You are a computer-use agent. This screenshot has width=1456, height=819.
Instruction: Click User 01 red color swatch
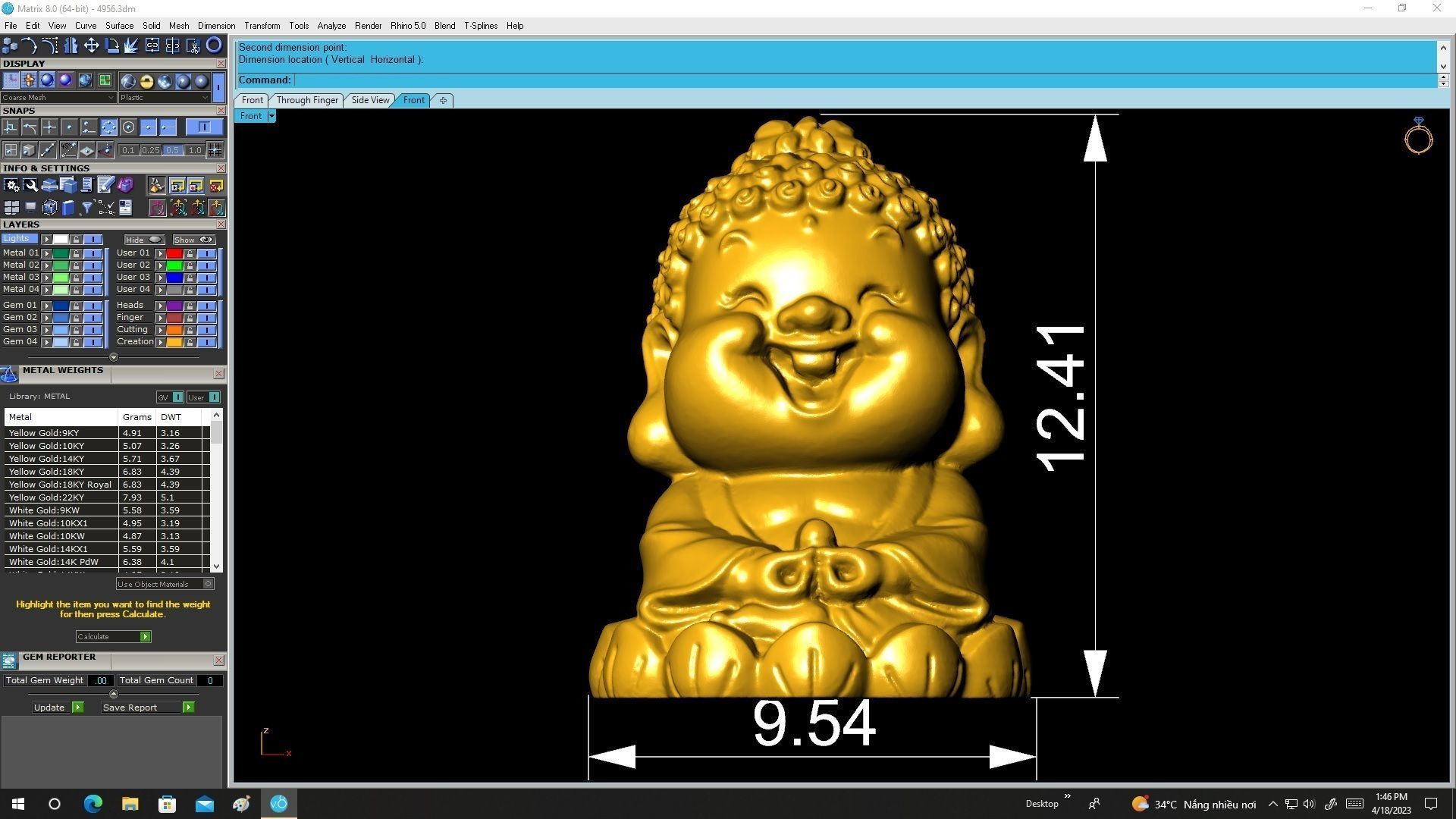174,253
